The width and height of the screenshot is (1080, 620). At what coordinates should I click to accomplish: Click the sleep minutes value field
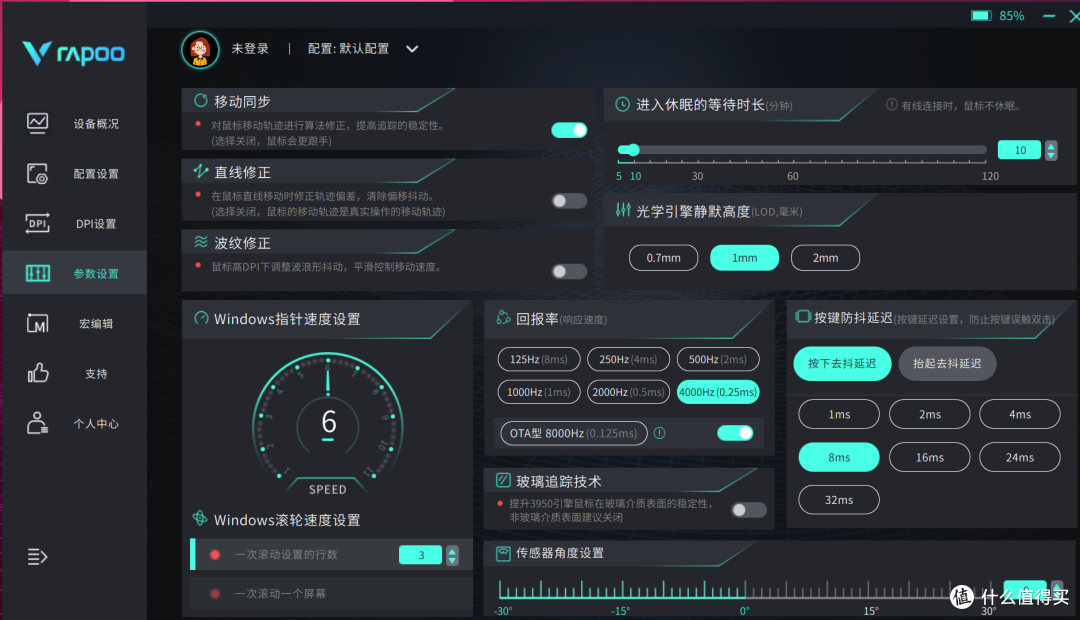click(1019, 150)
